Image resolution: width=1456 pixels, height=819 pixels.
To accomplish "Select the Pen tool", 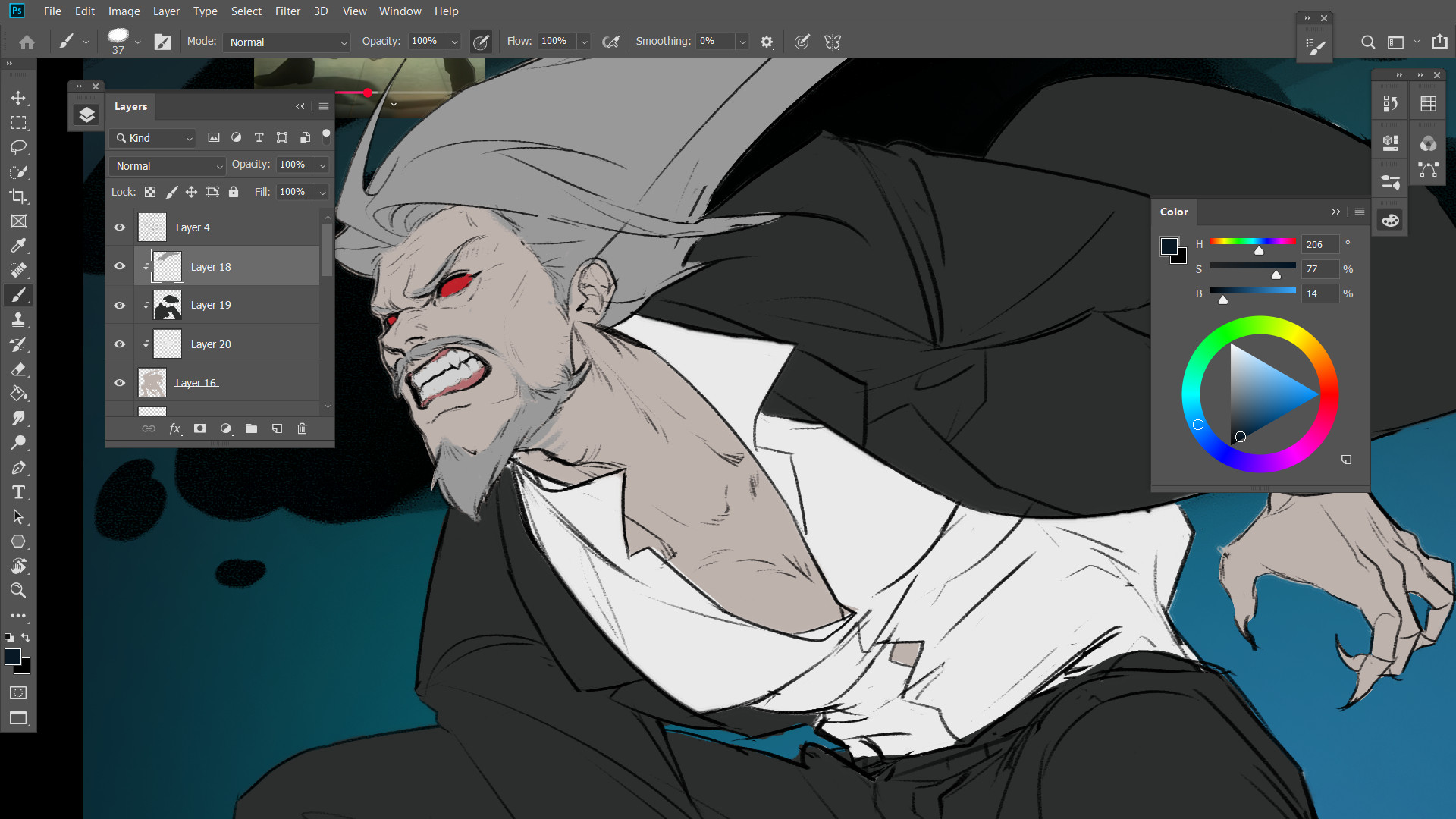I will pos(18,468).
